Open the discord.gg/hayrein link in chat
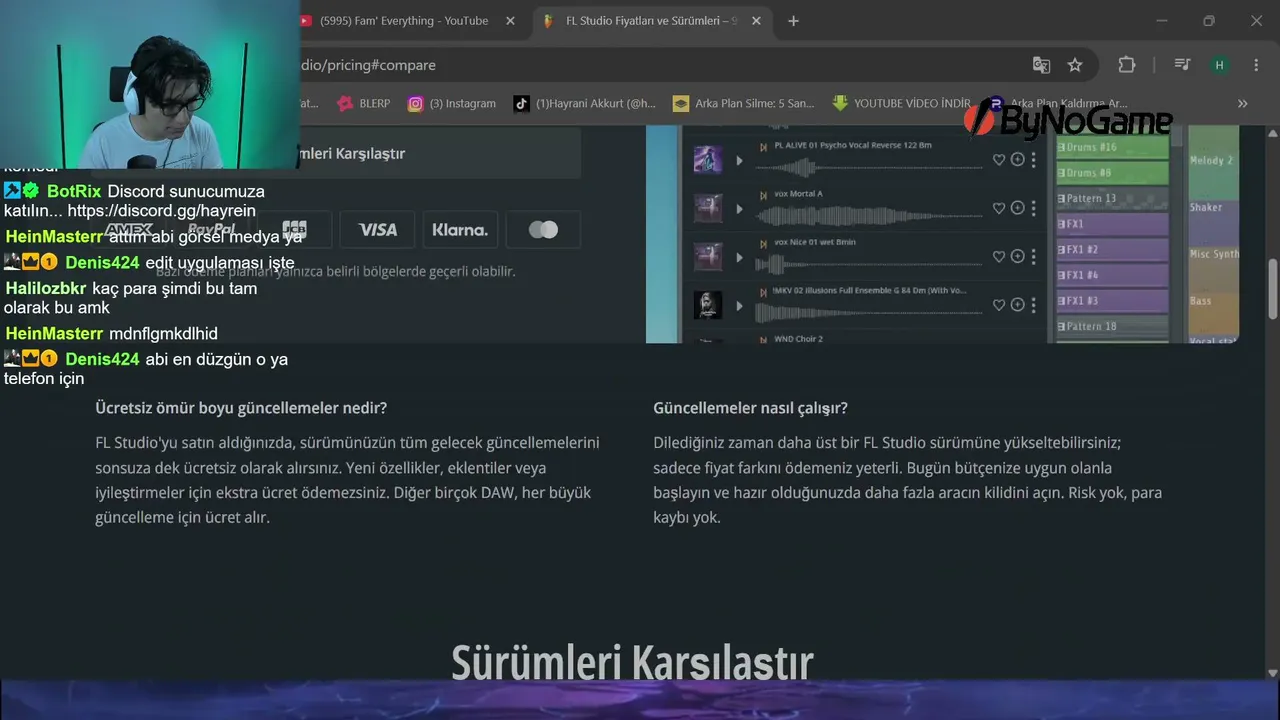This screenshot has width=1280, height=720. coord(162,211)
